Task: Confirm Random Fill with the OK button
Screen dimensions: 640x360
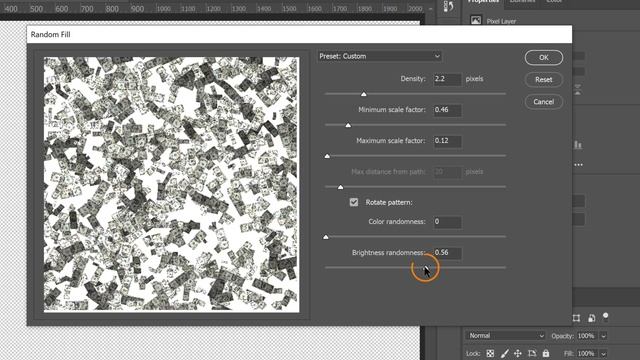Action: (x=544, y=58)
